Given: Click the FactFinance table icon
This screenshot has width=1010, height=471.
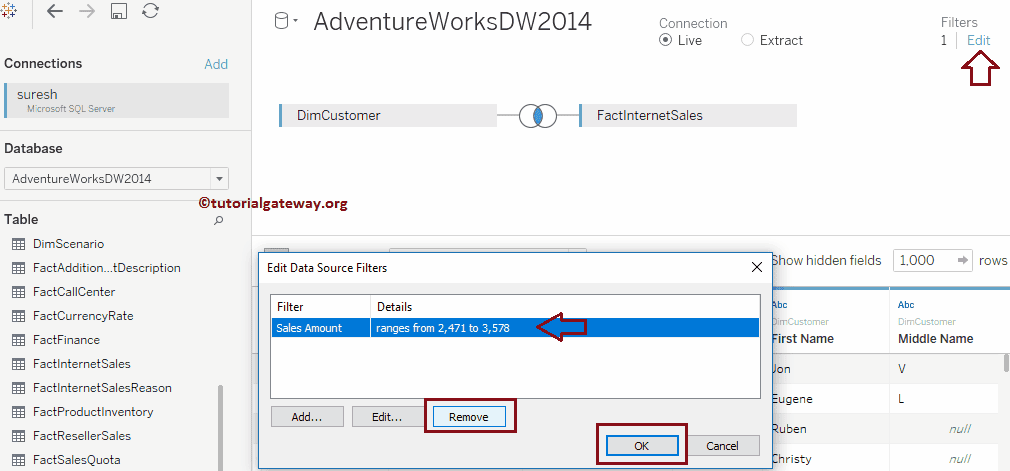Looking at the screenshot, I should [x=18, y=340].
